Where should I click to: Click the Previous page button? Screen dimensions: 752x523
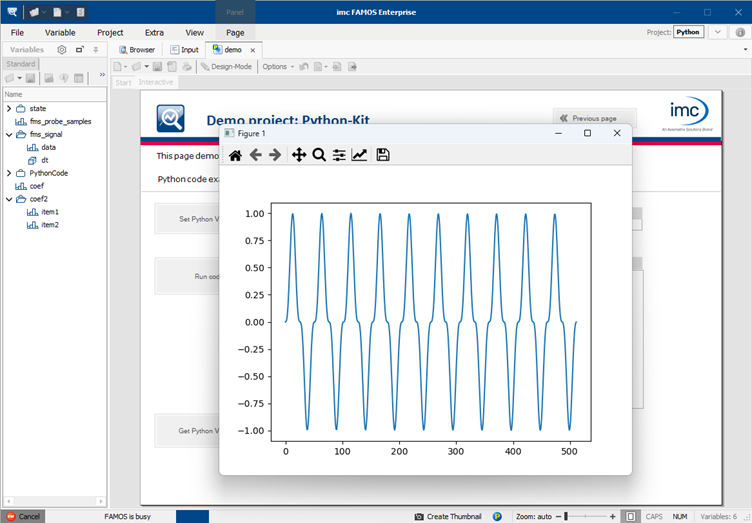pyautogui.click(x=594, y=118)
